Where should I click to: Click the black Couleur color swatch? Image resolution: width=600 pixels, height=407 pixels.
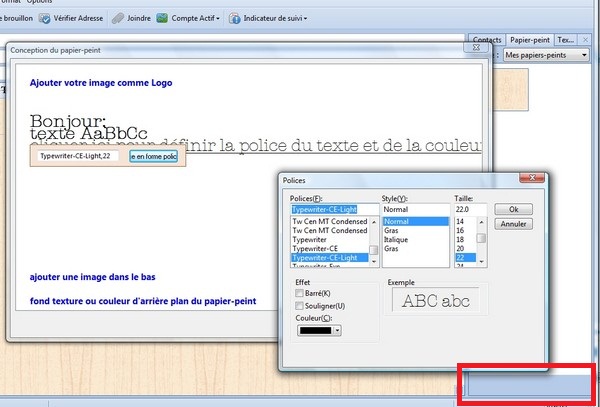pyautogui.click(x=312, y=329)
